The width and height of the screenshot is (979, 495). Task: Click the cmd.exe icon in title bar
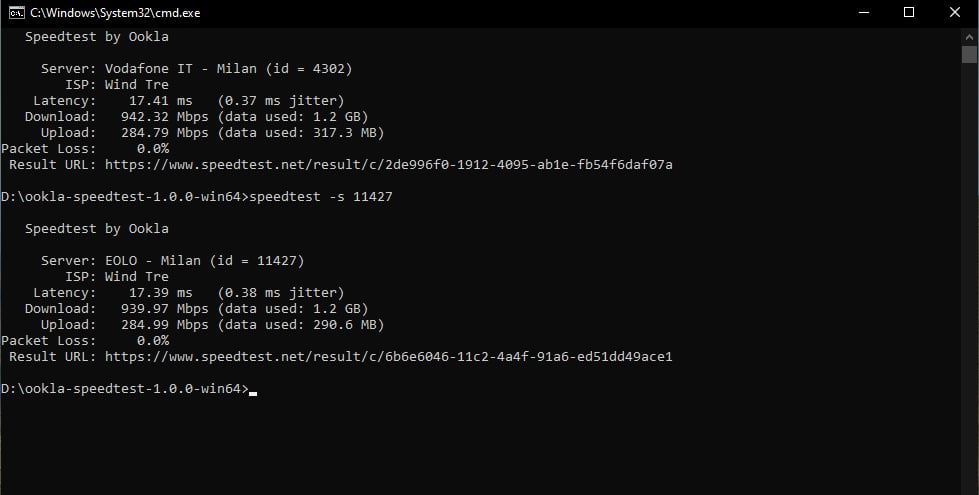17,12
